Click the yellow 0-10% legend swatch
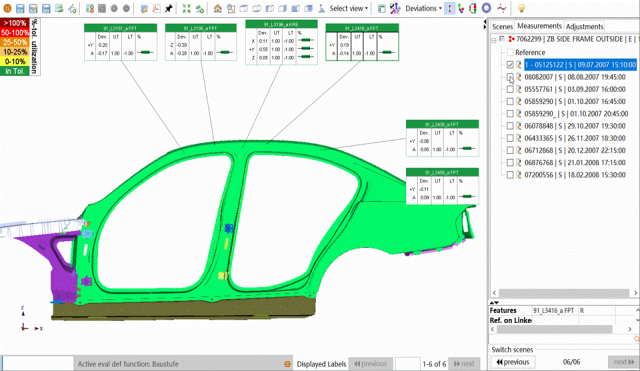Screen dimensions: 640x371 click(x=15, y=61)
